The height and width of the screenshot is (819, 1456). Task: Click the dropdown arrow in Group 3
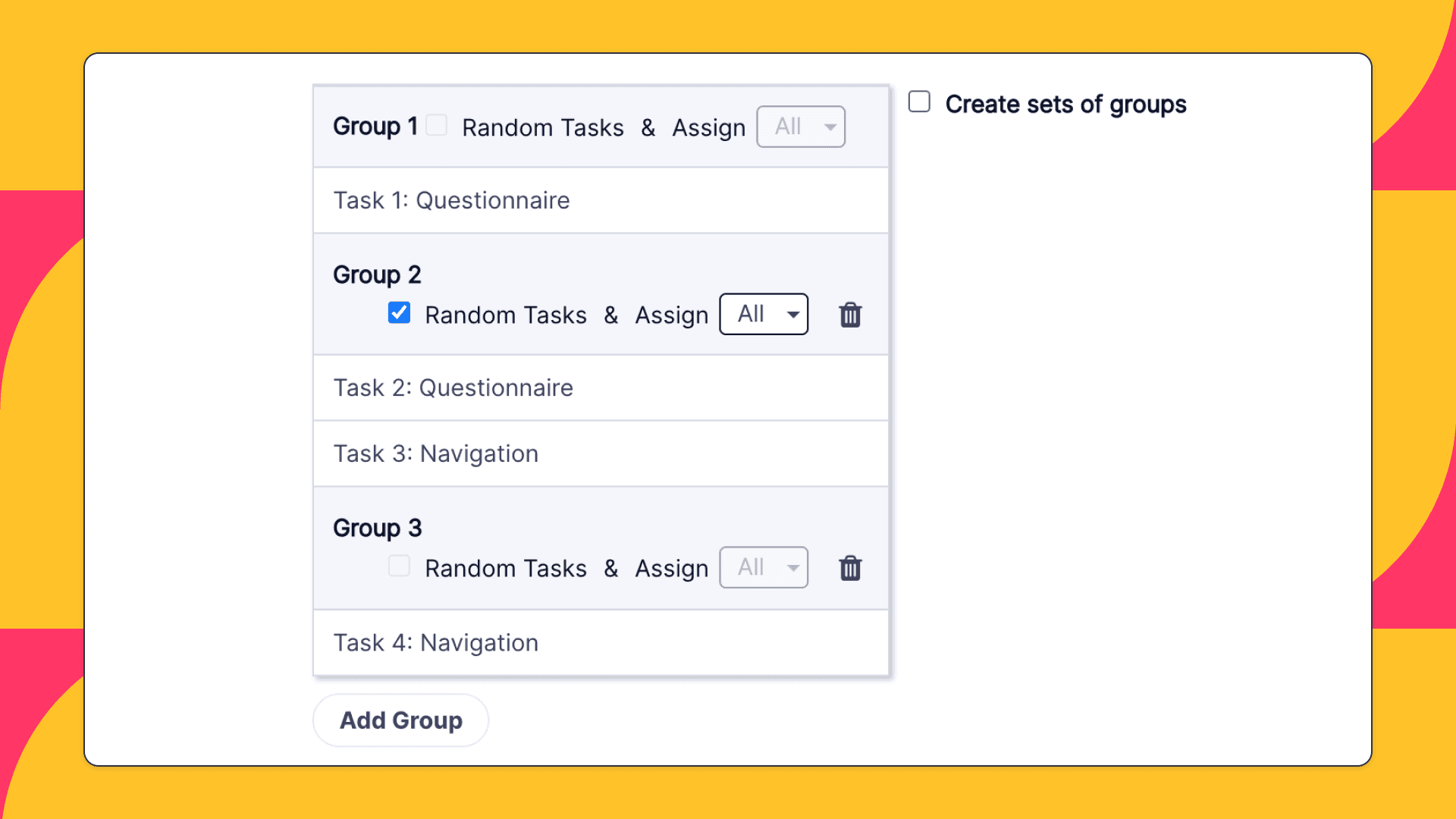click(x=793, y=567)
